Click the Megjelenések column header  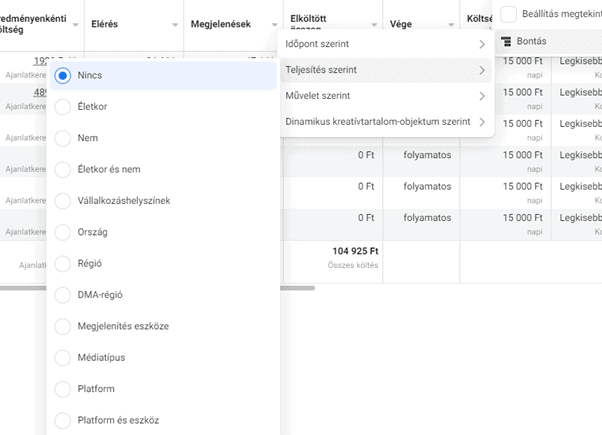[x=221, y=24]
